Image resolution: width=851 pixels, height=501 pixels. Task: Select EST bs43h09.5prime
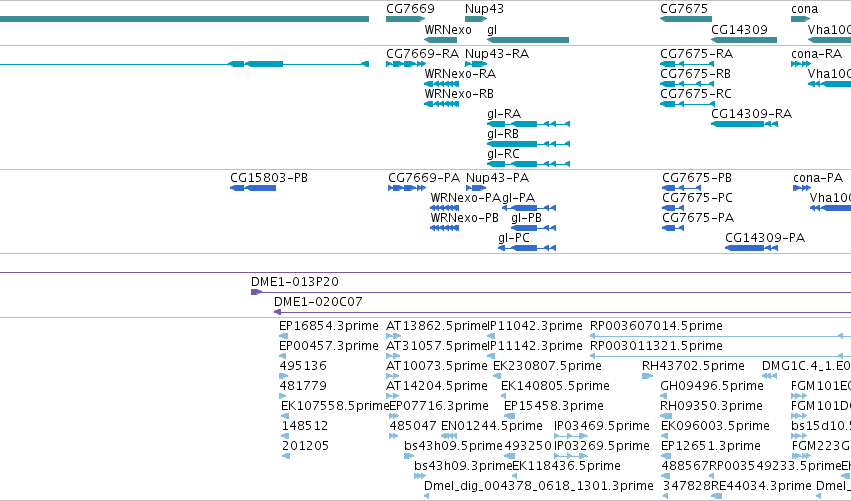coord(453,447)
